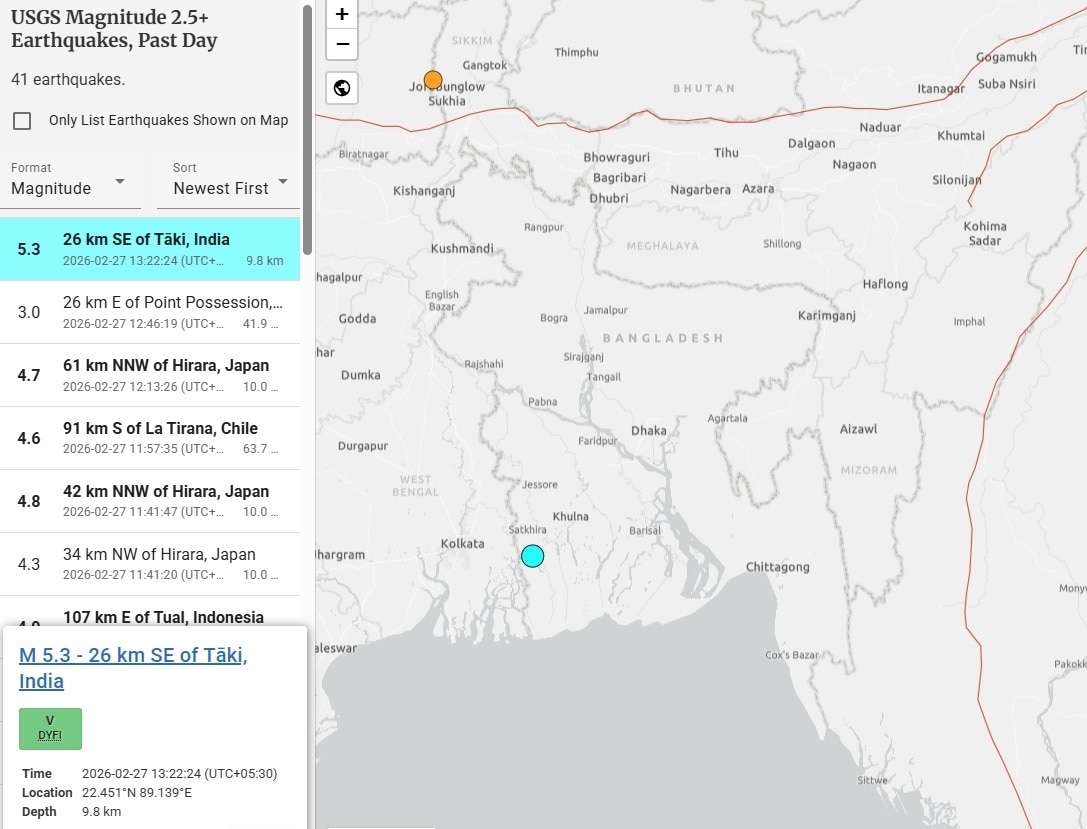This screenshot has height=829, width=1087.
Task: Select the cyan earthquake marker near Satkhira
Action: tap(532, 556)
